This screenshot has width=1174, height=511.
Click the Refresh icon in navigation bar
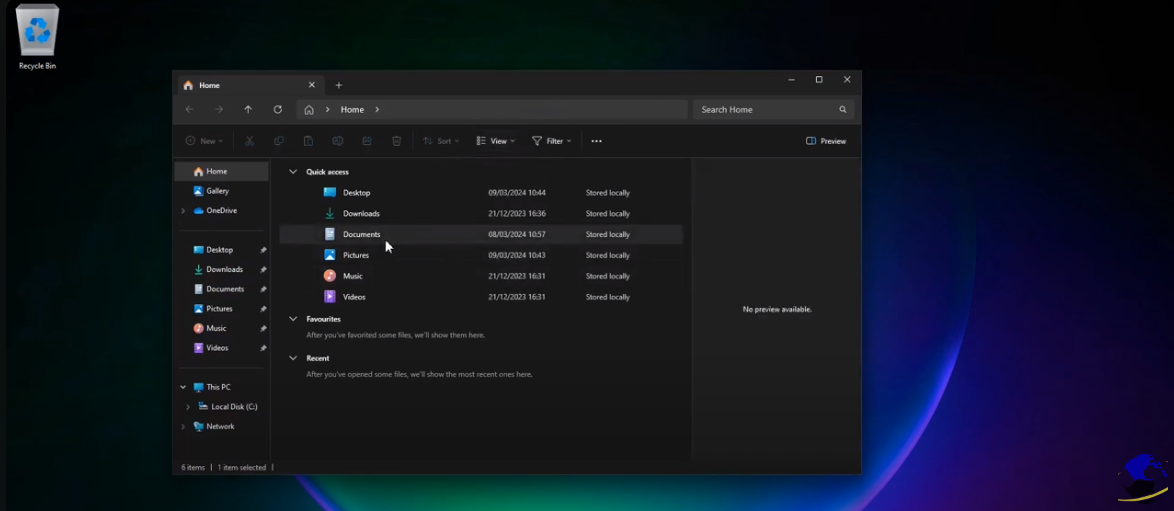tap(278, 110)
